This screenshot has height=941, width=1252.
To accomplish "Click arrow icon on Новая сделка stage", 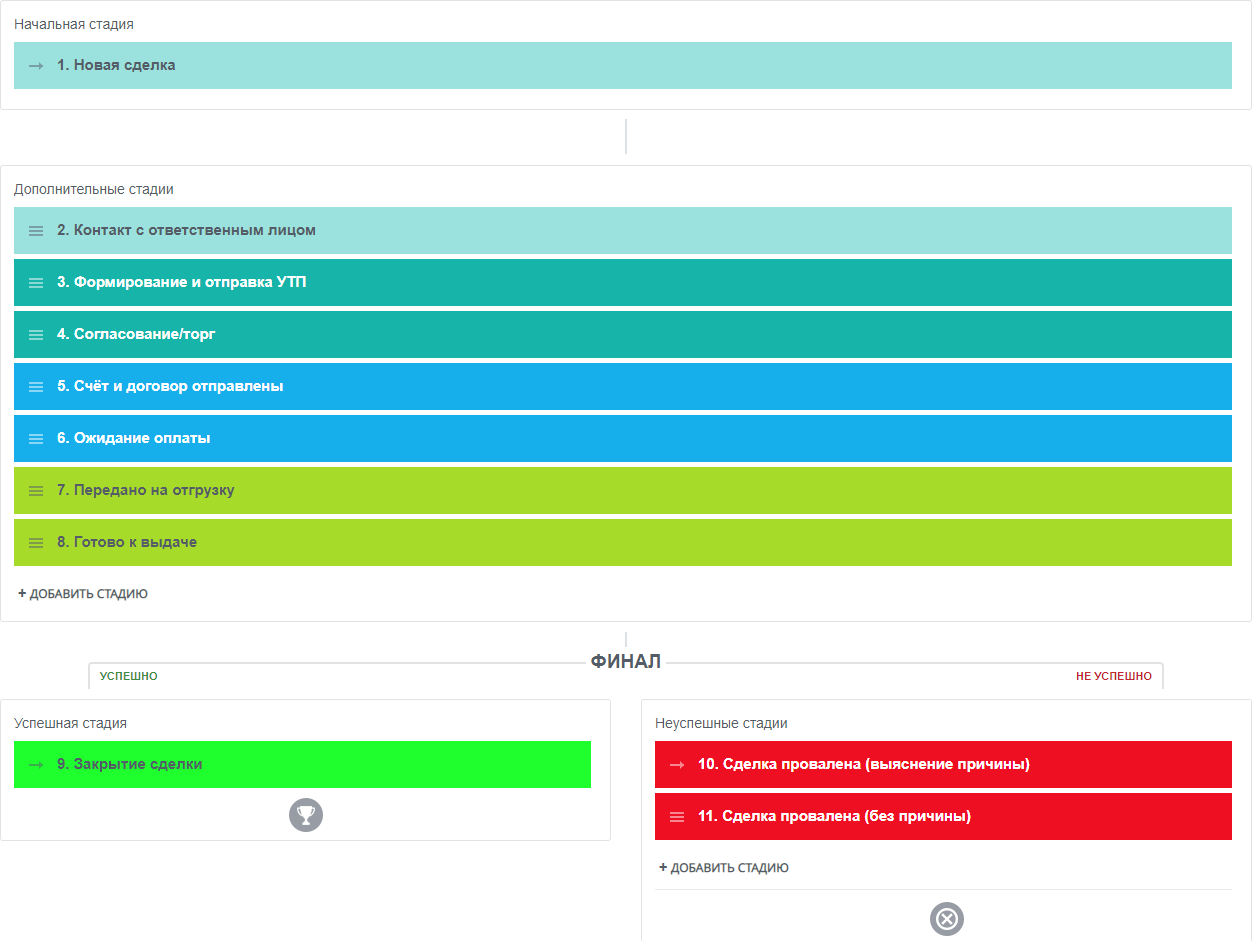I will click(x=36, y=66).
